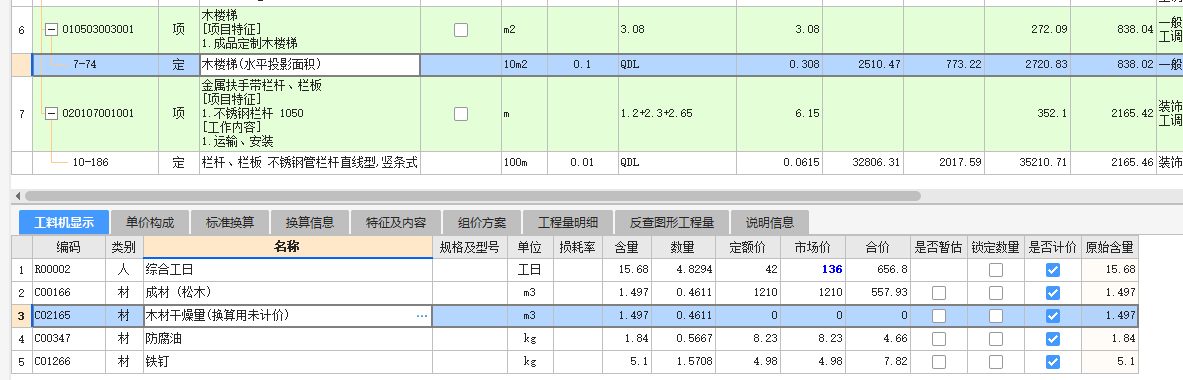This screenshot has width=1183, height=380.
Task: Toggle 是否暂估 for 木材干燥量
Action: [x=939, y=316]
